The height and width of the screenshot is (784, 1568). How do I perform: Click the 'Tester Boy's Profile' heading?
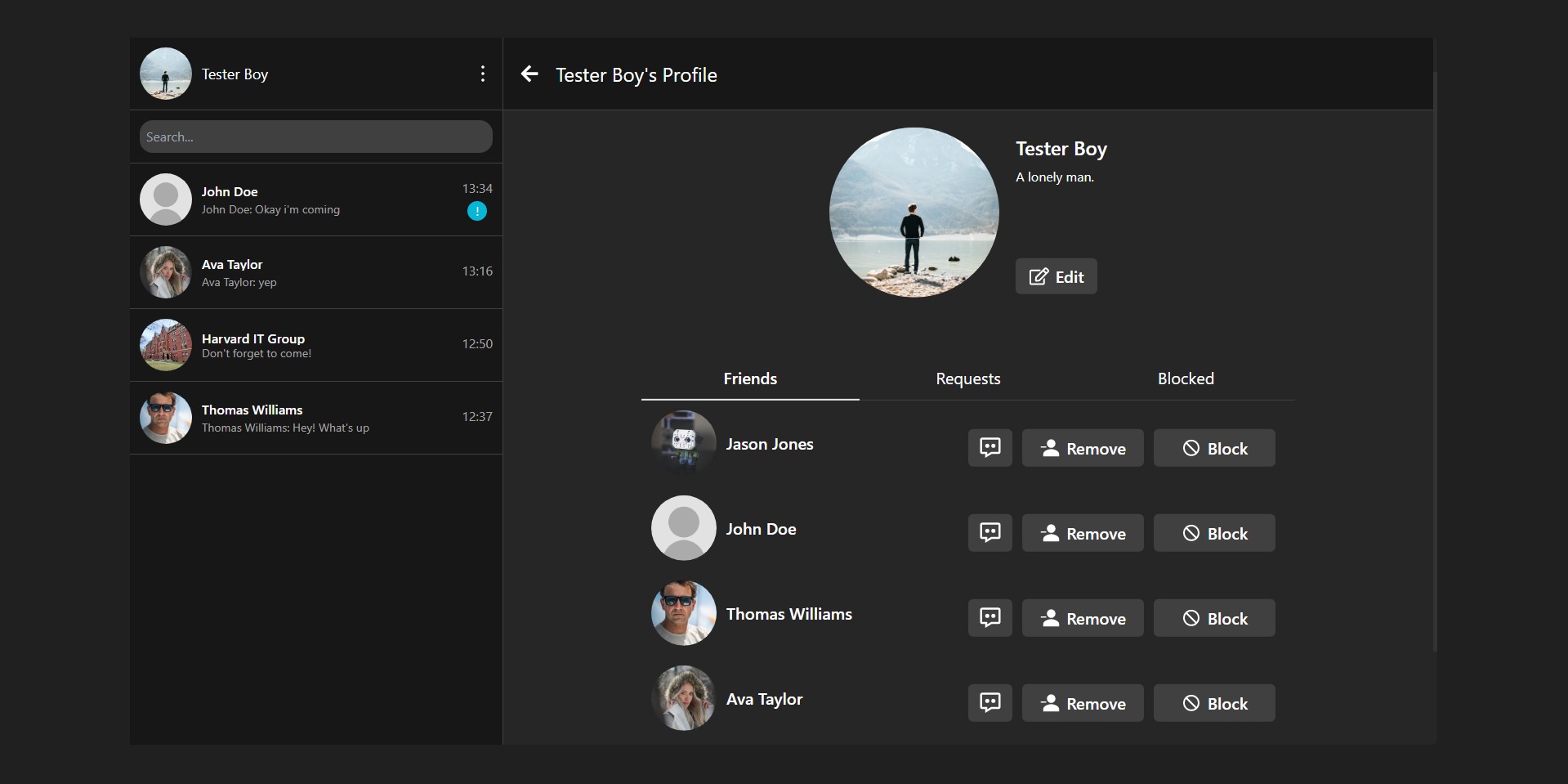tap(637, 74)
